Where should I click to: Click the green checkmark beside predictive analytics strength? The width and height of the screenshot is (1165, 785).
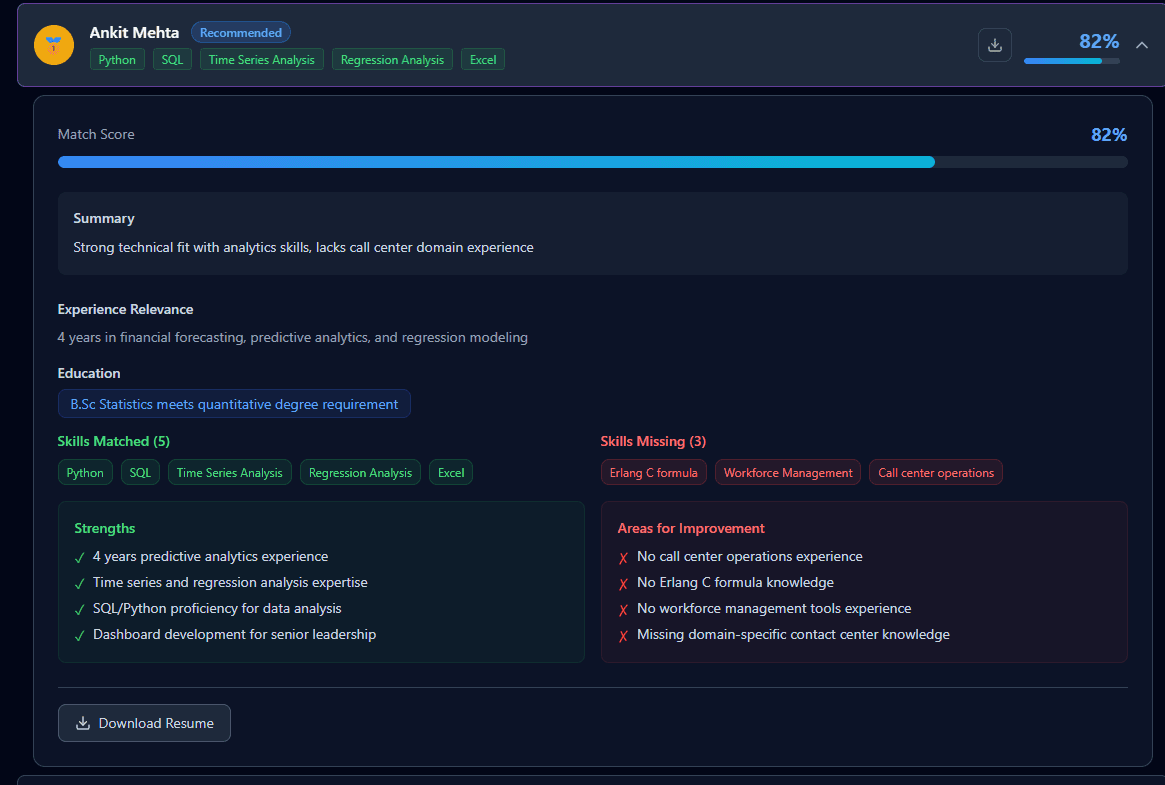click(79, 556)
